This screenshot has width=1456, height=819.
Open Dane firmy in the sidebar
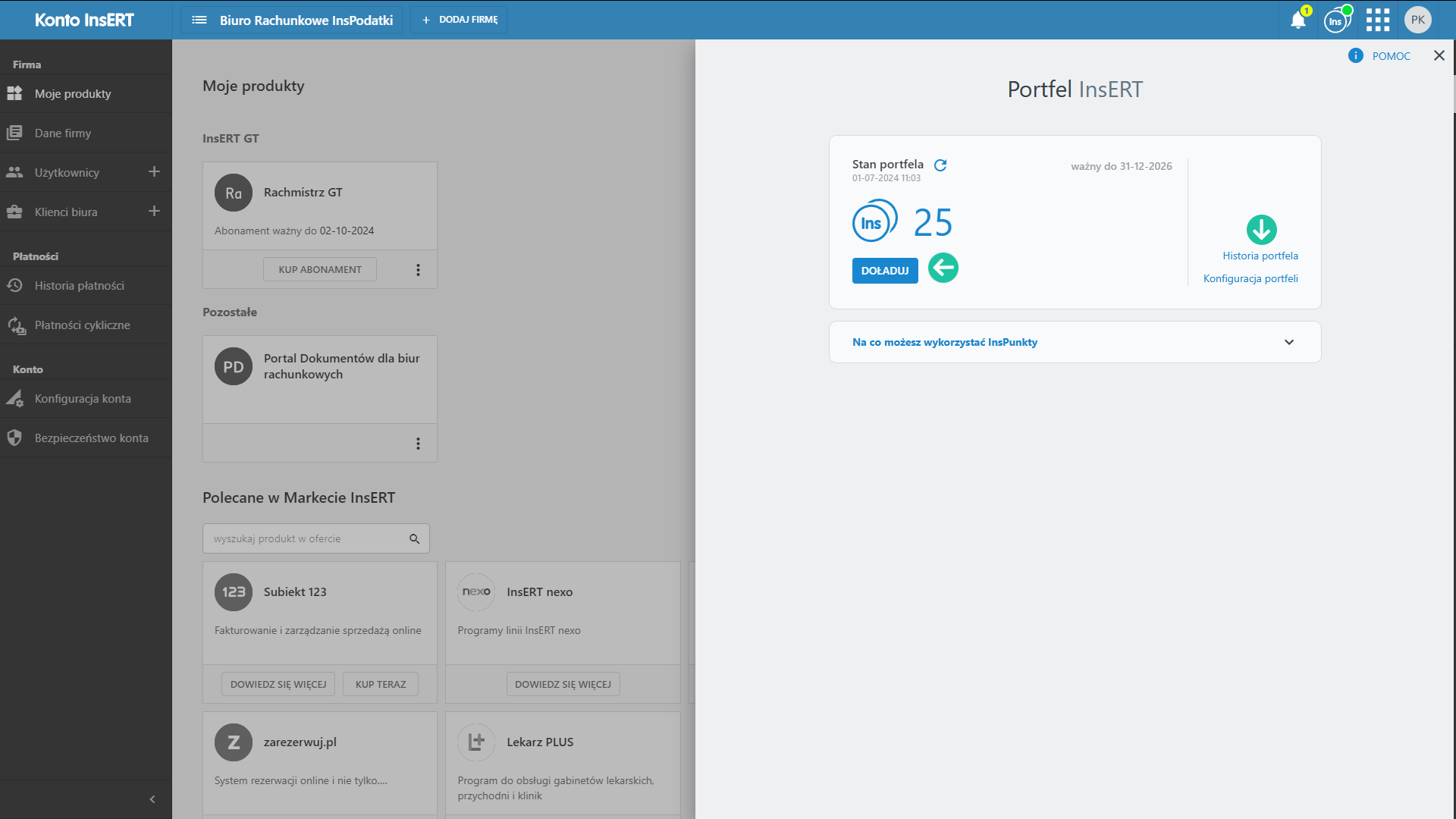[x=63, y=133]
